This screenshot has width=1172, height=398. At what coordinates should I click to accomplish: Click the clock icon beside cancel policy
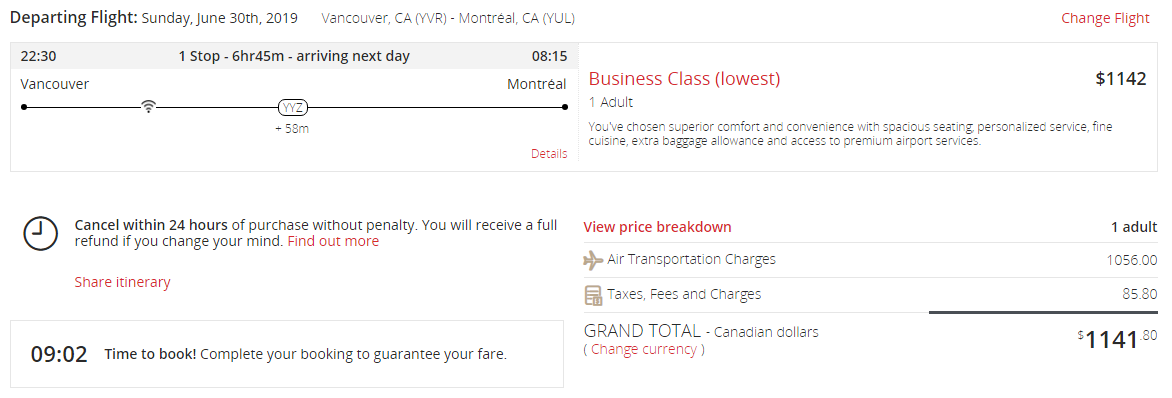40,233
